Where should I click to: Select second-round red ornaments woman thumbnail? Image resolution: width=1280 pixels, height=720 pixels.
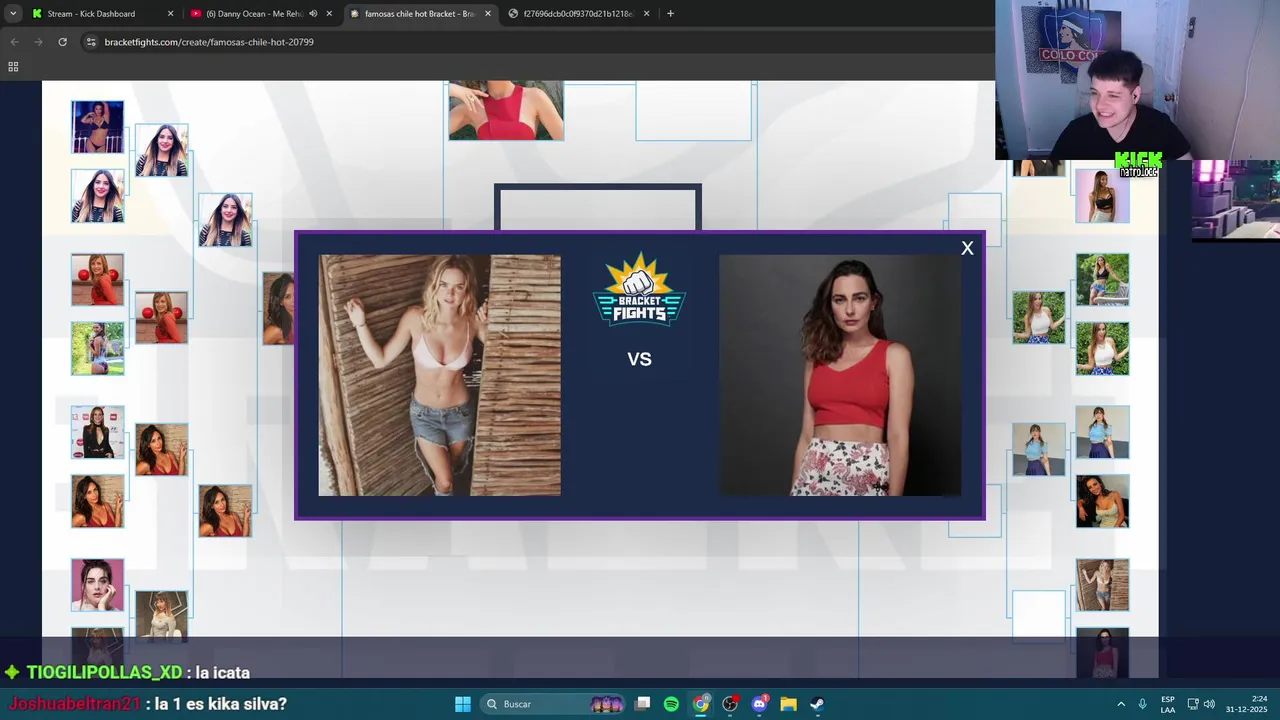pos(161,317)
